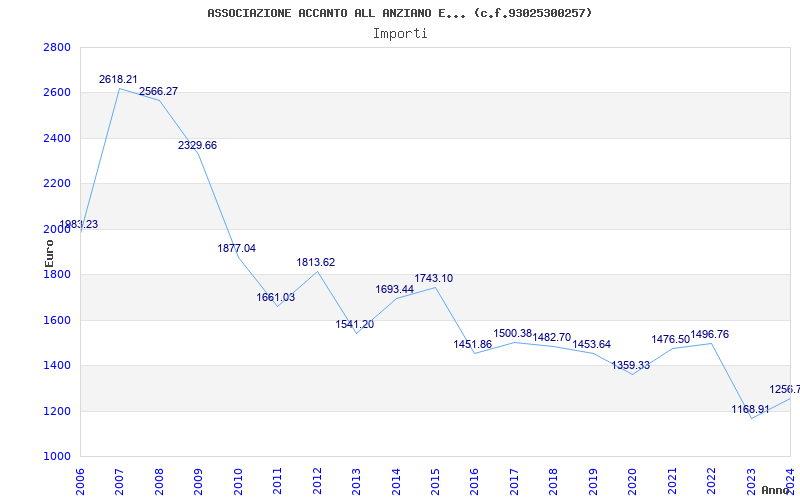Image resolution: width=800 pixels, height=500 pixels.
Task: Select the 1451.86 data label
Action: (473, 344)
